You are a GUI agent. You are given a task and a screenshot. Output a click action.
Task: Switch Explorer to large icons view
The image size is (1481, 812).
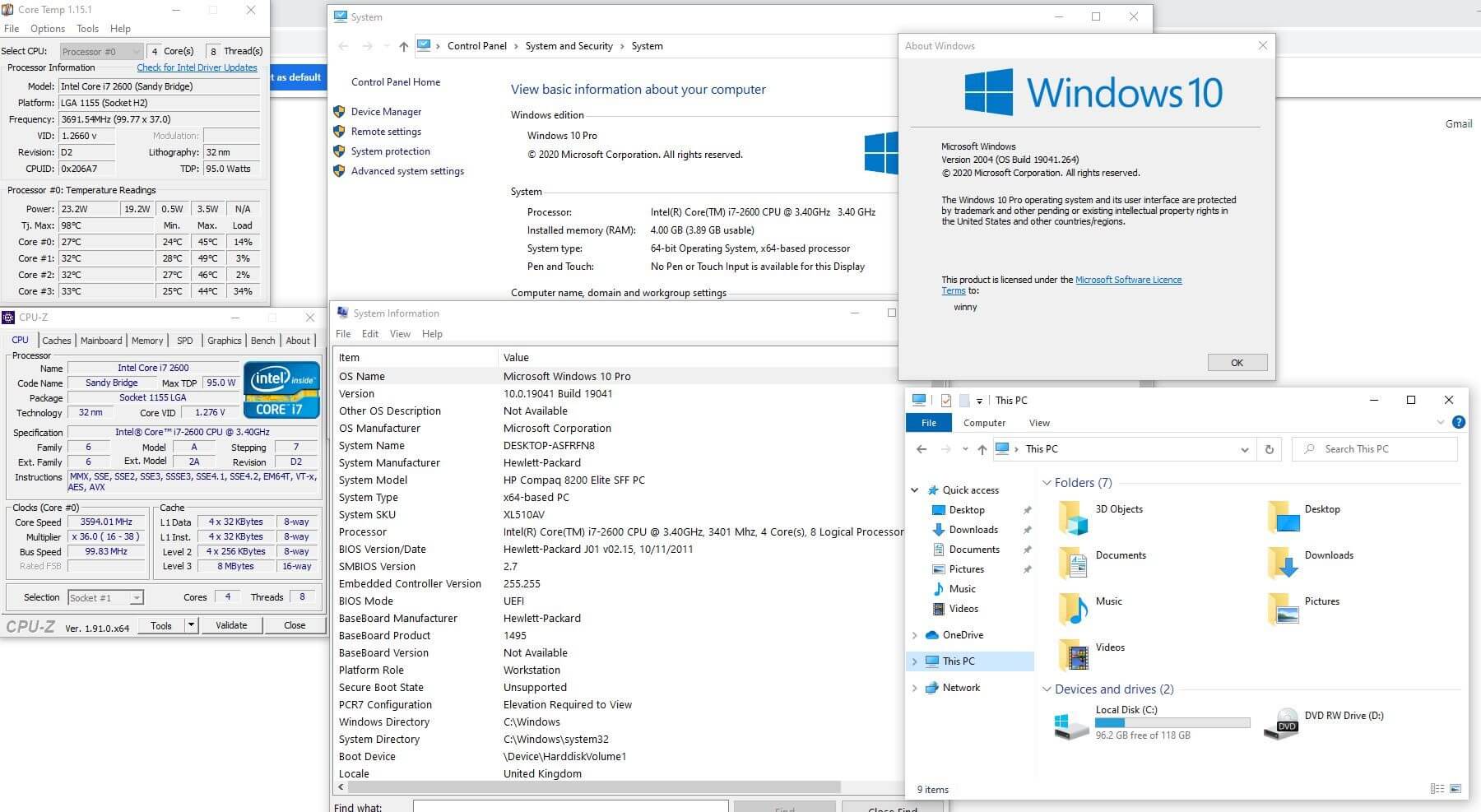(1456, 788)
